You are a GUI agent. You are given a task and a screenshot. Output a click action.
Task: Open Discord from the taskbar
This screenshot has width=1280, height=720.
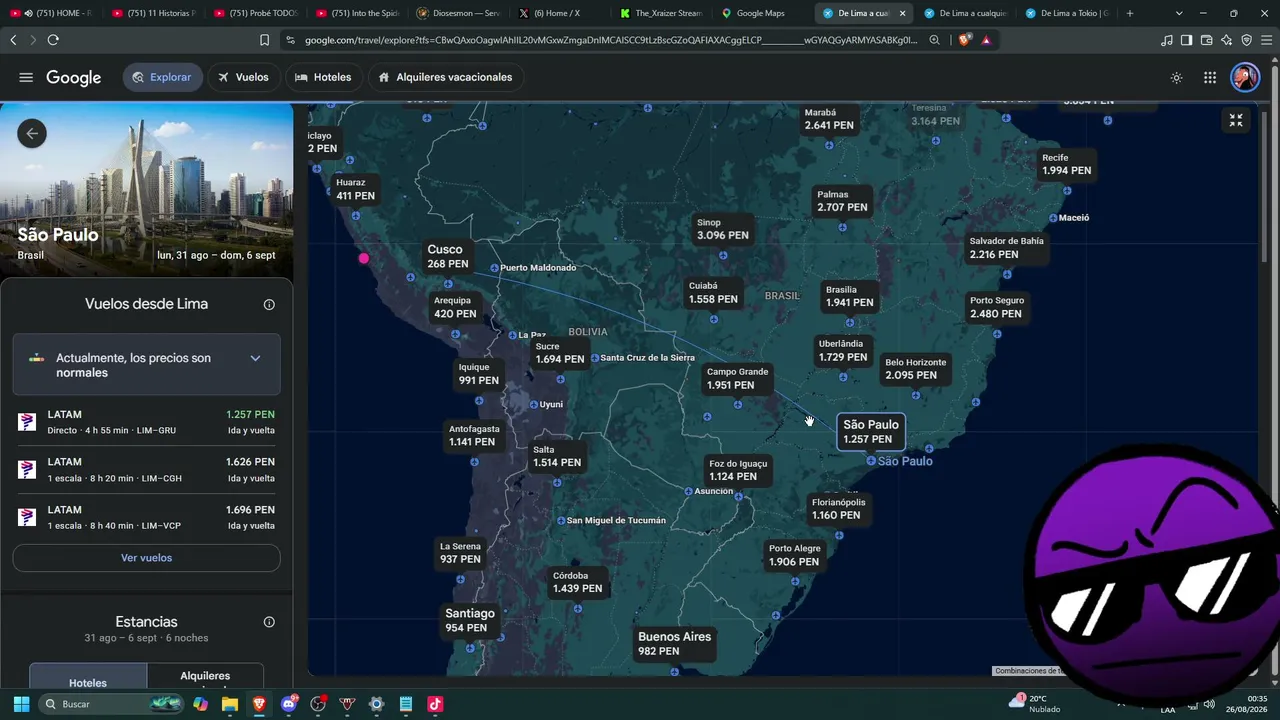(289, 704)
